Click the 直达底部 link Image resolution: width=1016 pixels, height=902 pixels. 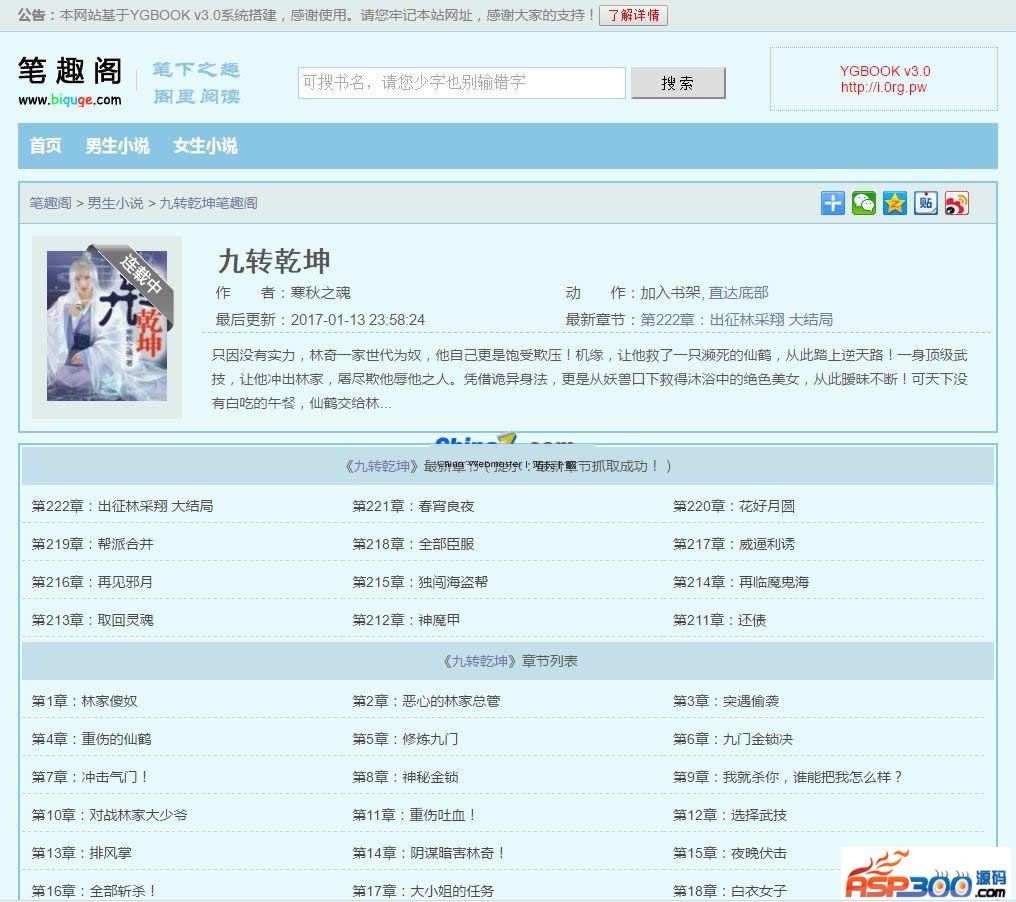pos(738,293)
